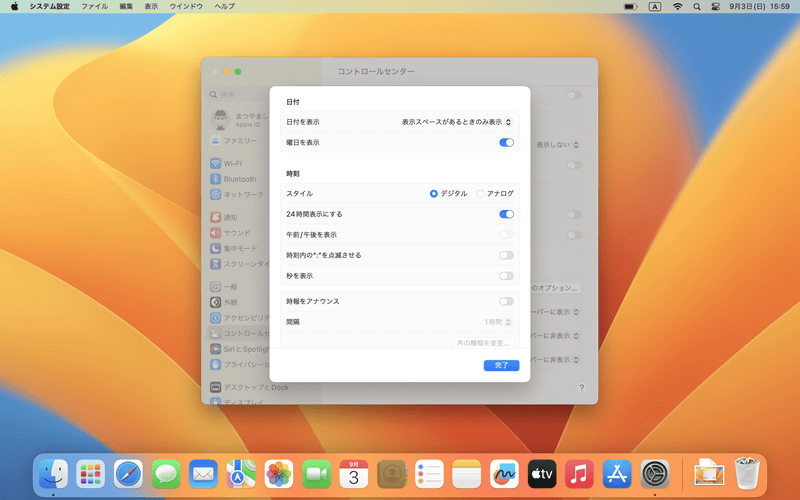Turn on 時報をアナウンス switch
This screenshot has width=800, height=500.
[506, 302]
